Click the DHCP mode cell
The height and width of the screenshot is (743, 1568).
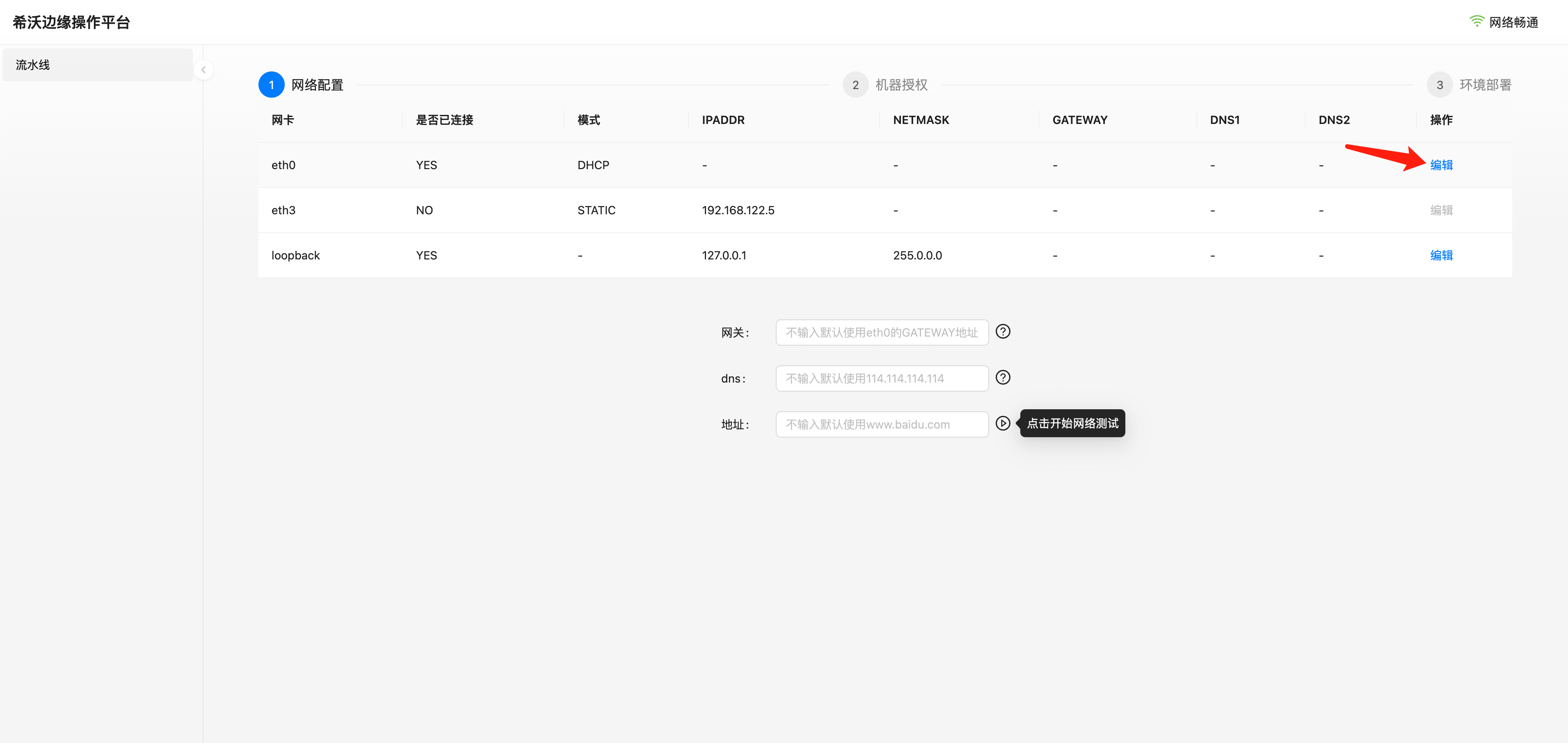(593, 165)
